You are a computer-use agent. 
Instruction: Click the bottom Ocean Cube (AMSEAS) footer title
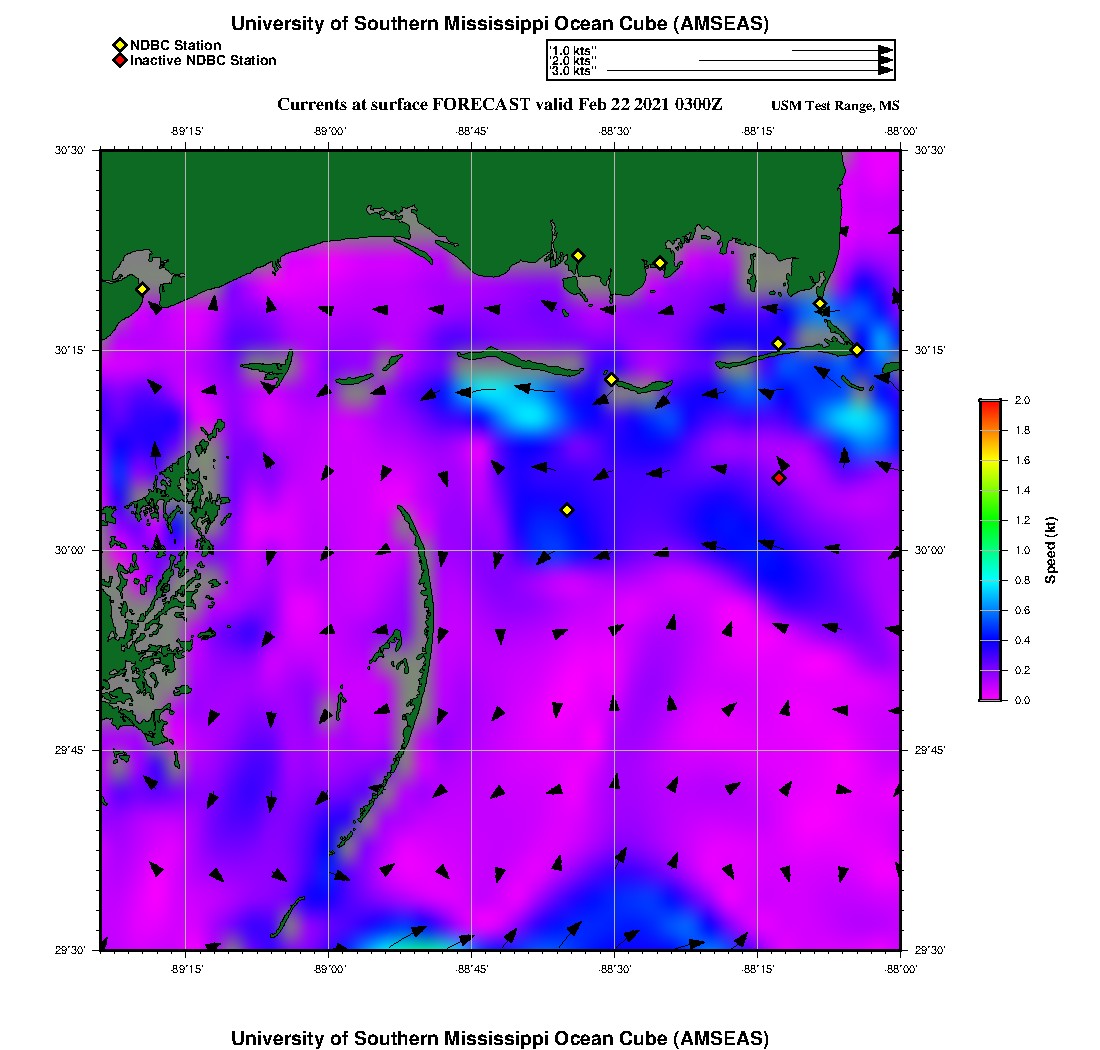[x=500, y=1038]
